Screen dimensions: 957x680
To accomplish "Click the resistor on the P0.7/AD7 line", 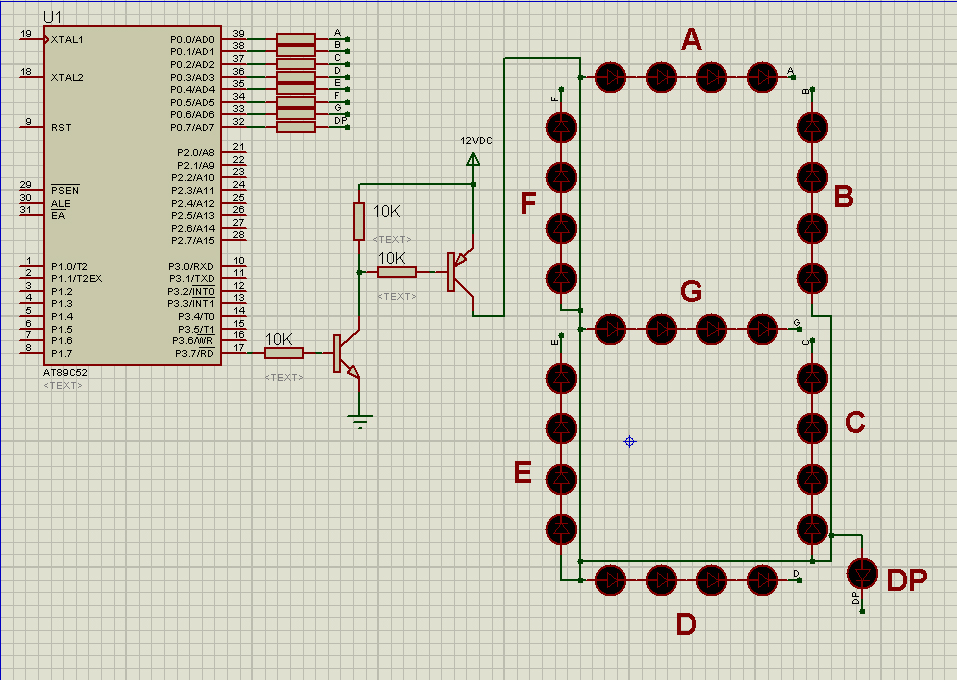I will click(x=295, y=127).
